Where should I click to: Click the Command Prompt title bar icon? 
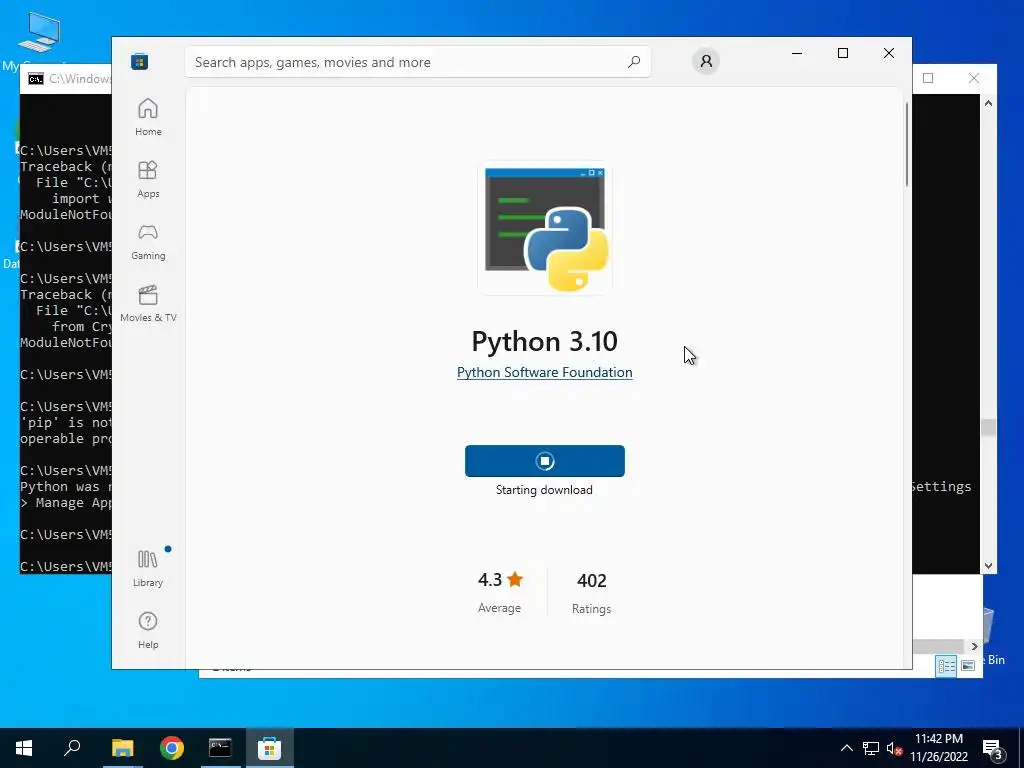click(36, 79)
